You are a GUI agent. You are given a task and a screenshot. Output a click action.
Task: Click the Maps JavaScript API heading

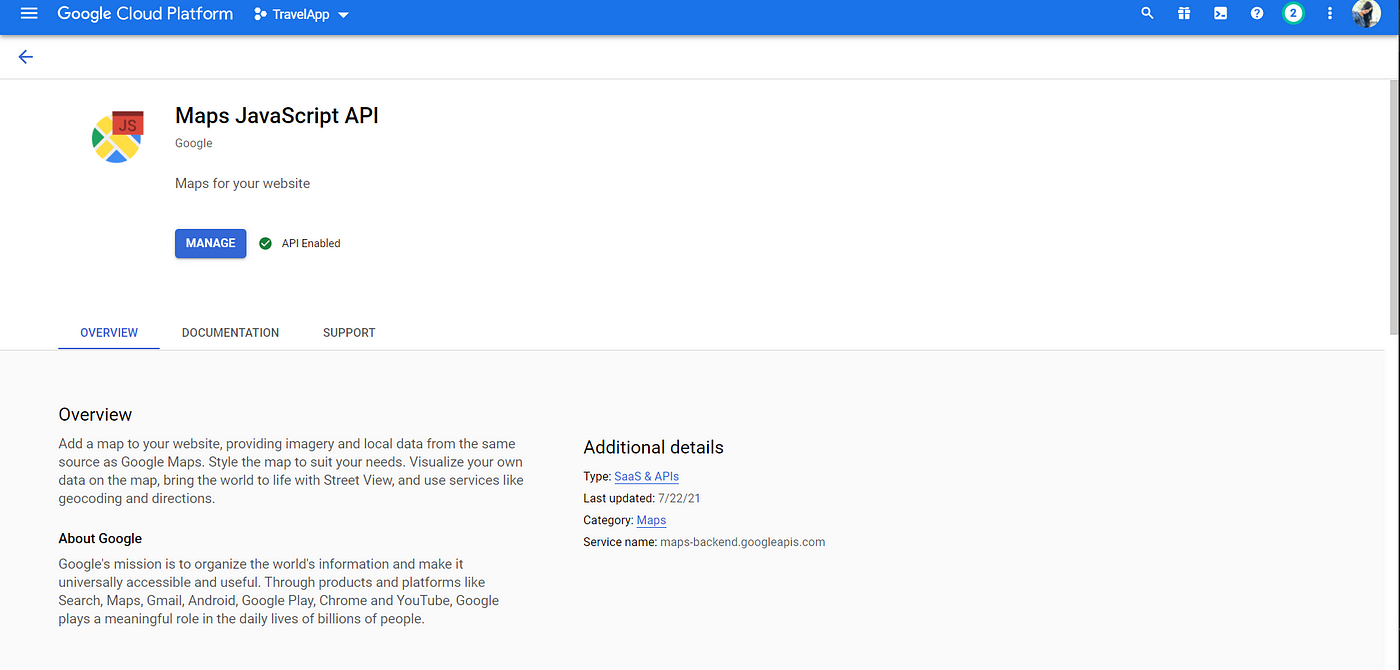tap(277, 116)
